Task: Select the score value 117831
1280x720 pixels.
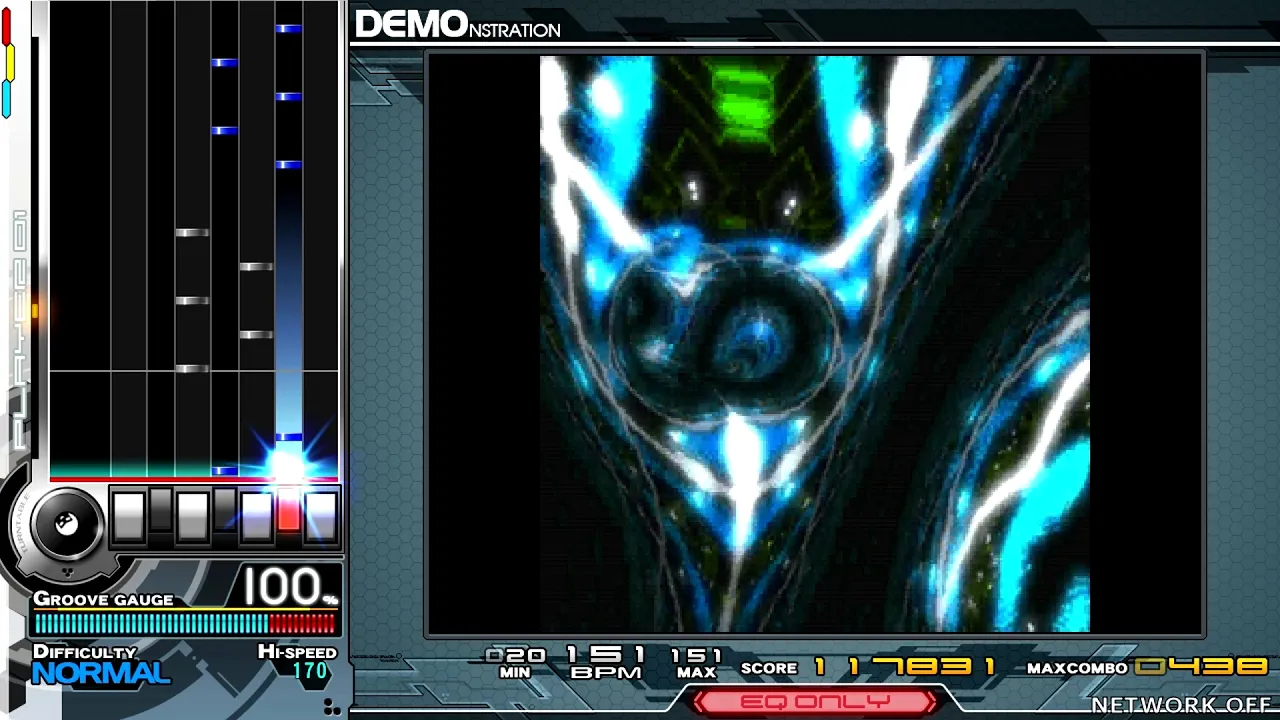Action: pos(906,666)
